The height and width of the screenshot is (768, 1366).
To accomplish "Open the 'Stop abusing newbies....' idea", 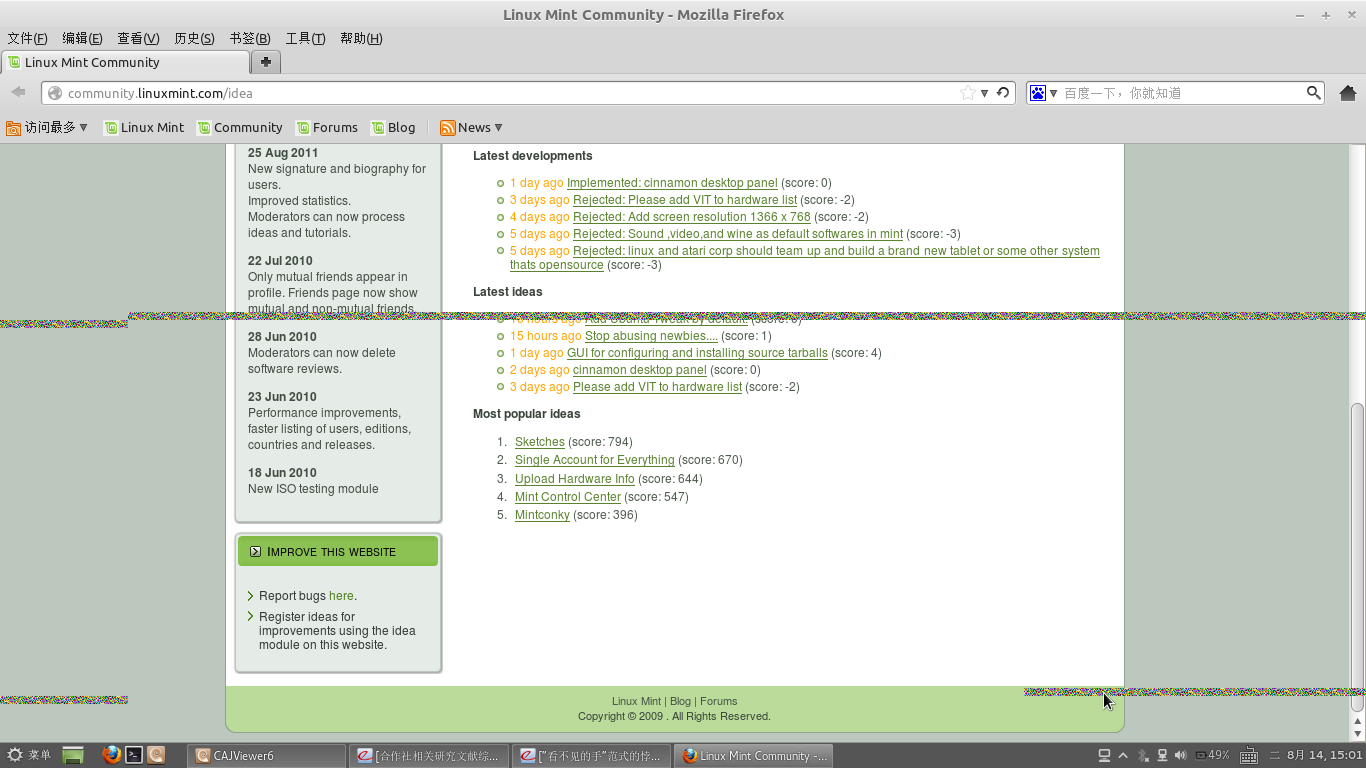I will tap(651, 336).
